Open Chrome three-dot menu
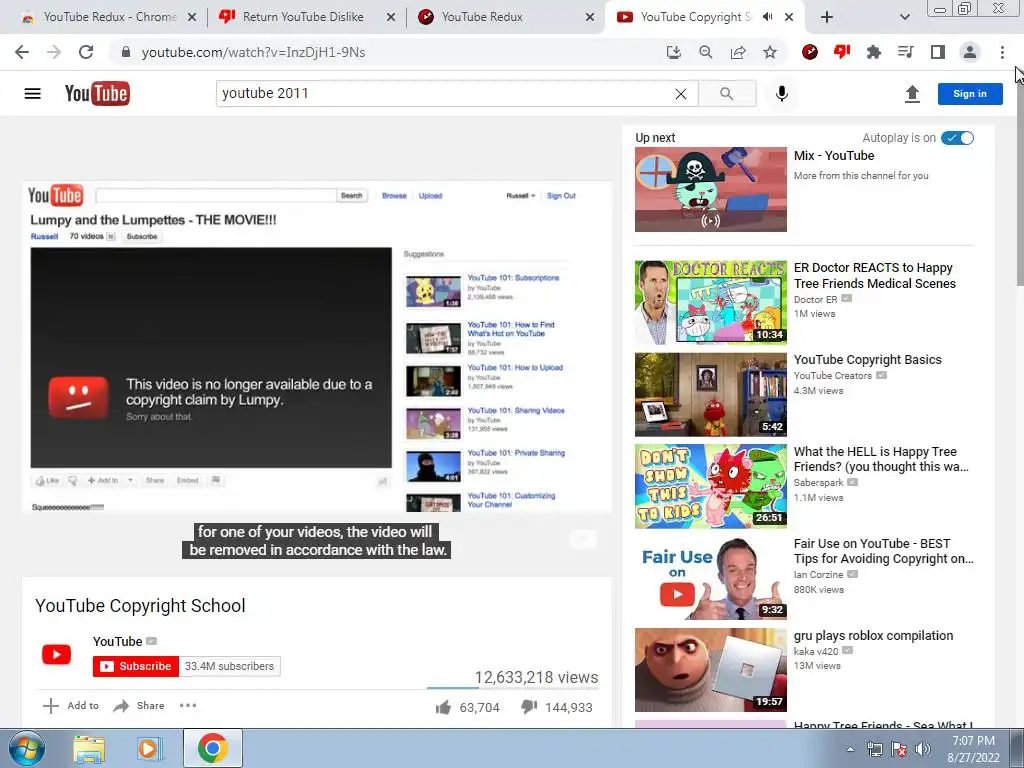Image resolution: width=1024 pixels, height=768 pixels. click(1002, 52)
